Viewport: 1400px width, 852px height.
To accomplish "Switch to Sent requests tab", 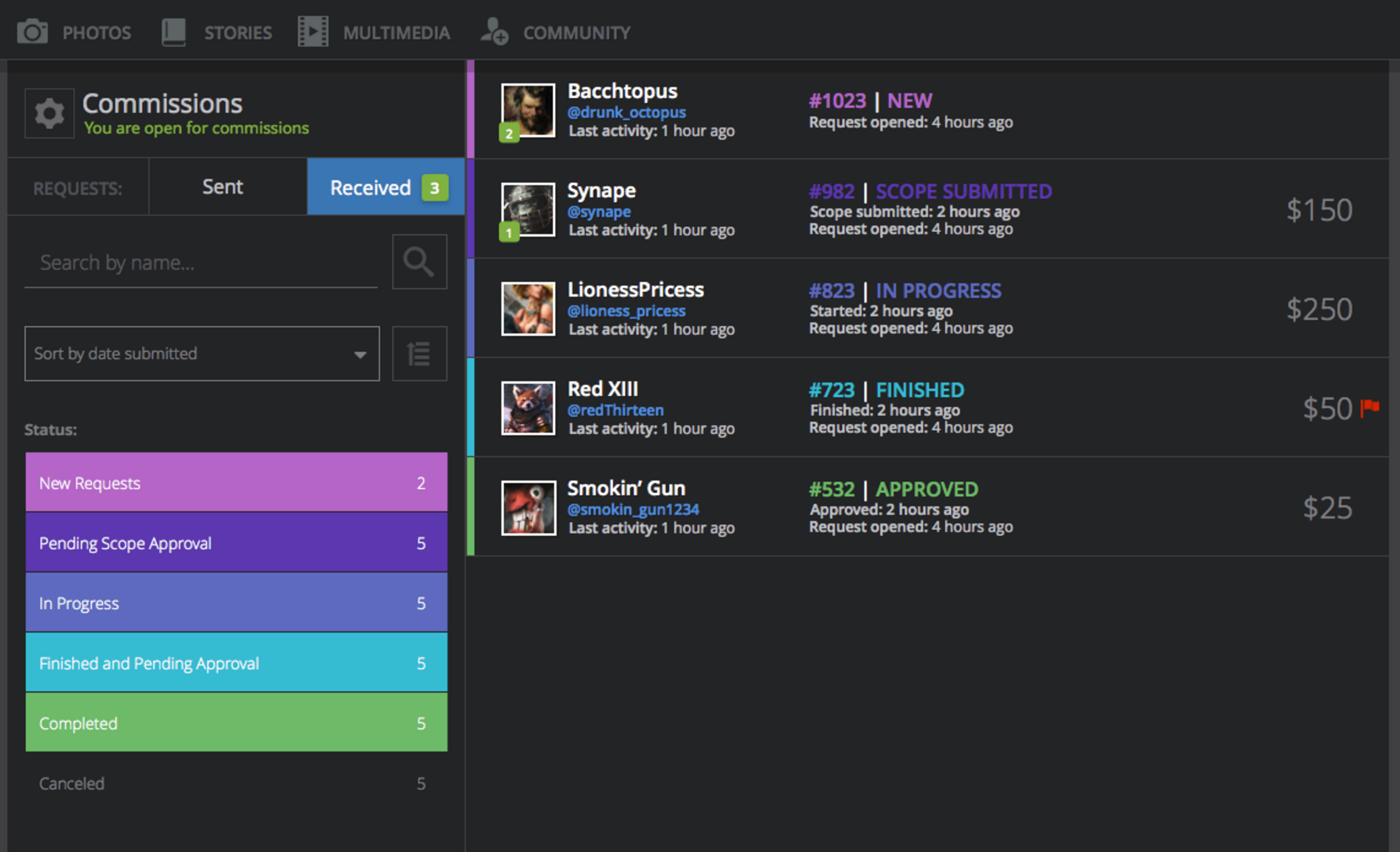I will pyautogui.click(x=223, y=187).
